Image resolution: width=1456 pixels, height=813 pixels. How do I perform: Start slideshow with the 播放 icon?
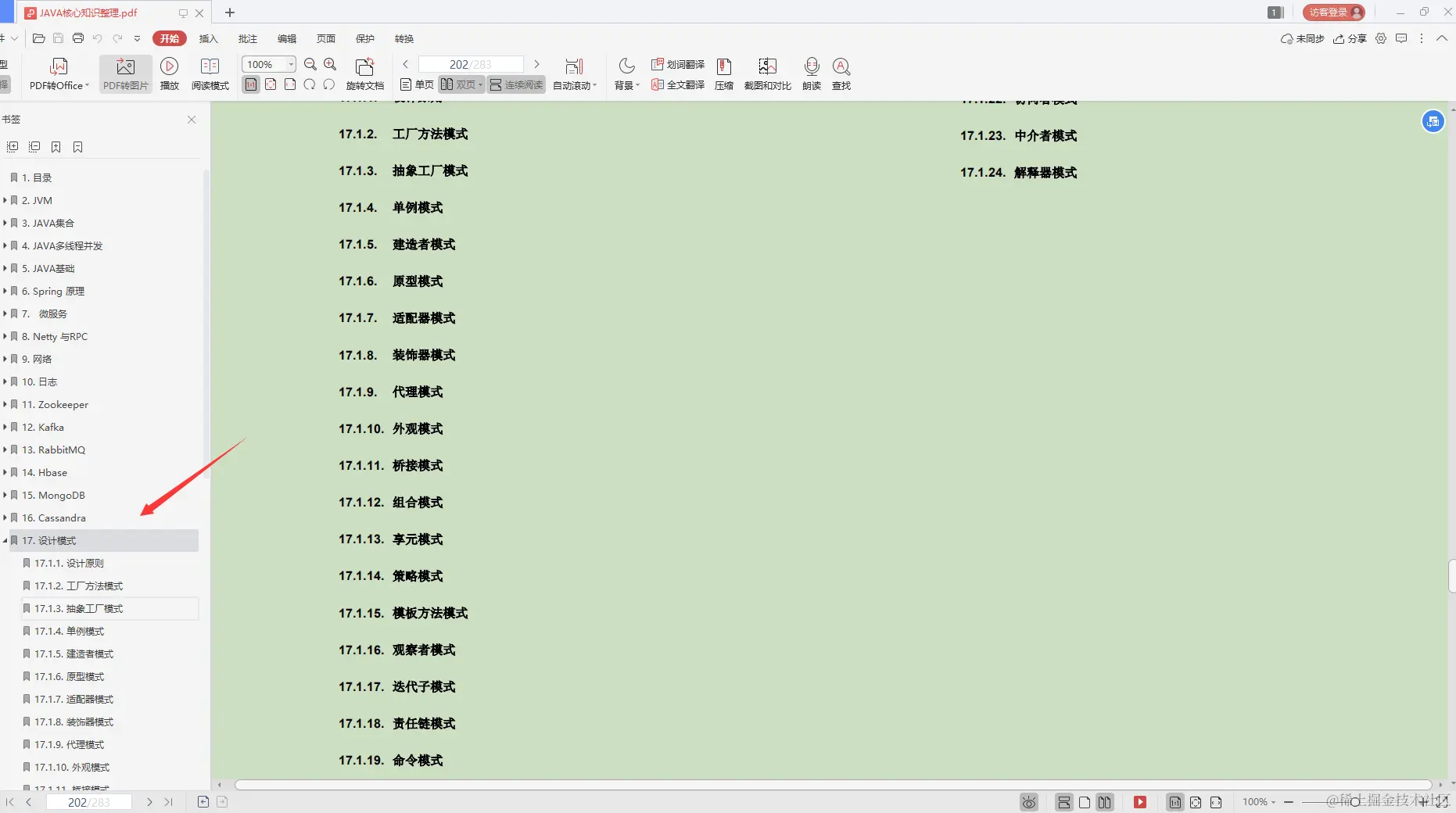click(170, 73)
